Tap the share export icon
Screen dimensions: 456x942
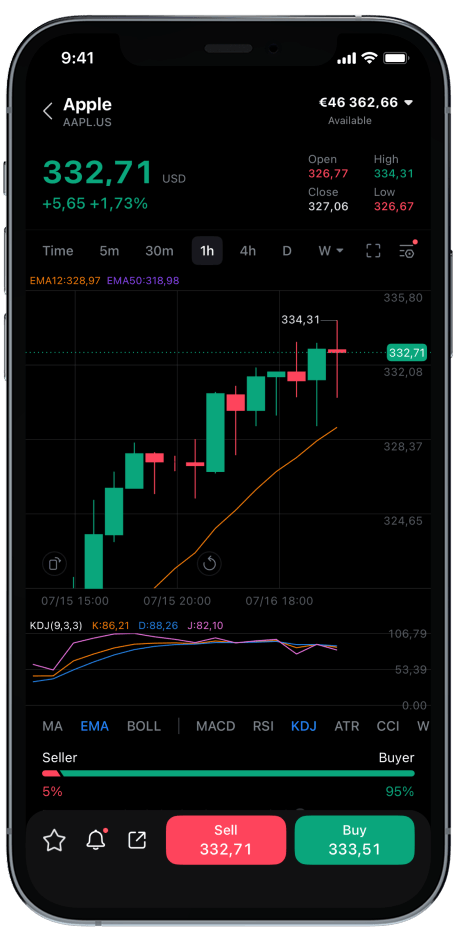pyautogui.click(x=137, y=840)
